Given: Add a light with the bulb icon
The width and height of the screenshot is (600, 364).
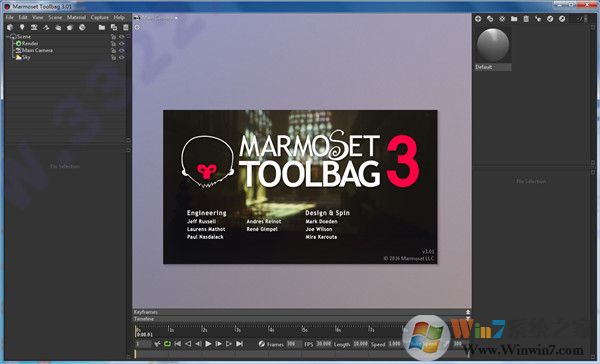Looking at the screenshot, I should (x=22, y=28).
